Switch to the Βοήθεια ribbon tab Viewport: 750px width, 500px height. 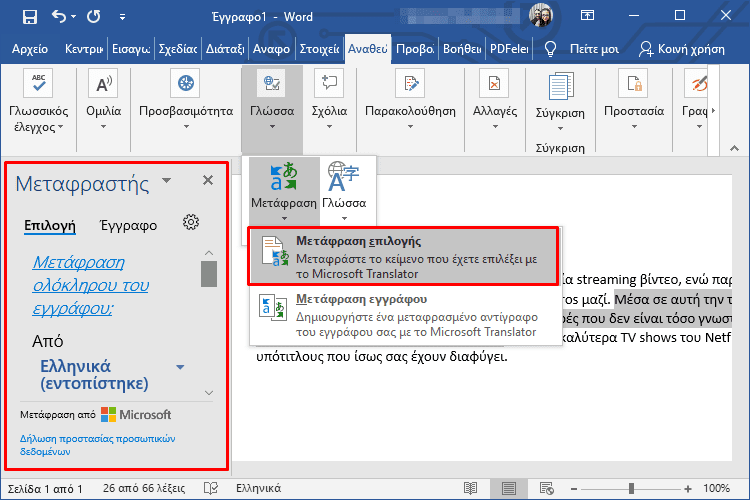click(462, 49)
